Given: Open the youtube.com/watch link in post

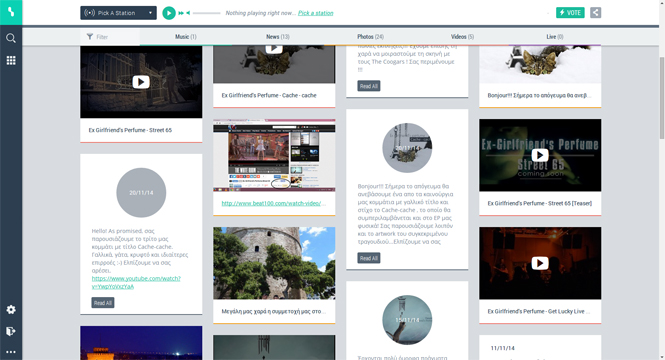Looking at the screenshot, I should (136, 282).
